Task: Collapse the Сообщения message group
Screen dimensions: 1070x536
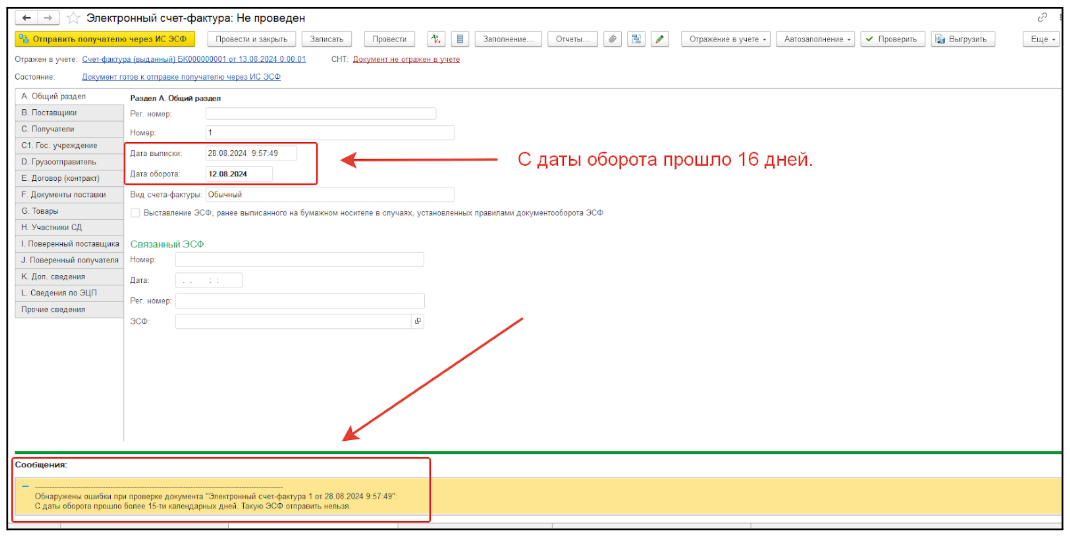Action: coord(25,486)
